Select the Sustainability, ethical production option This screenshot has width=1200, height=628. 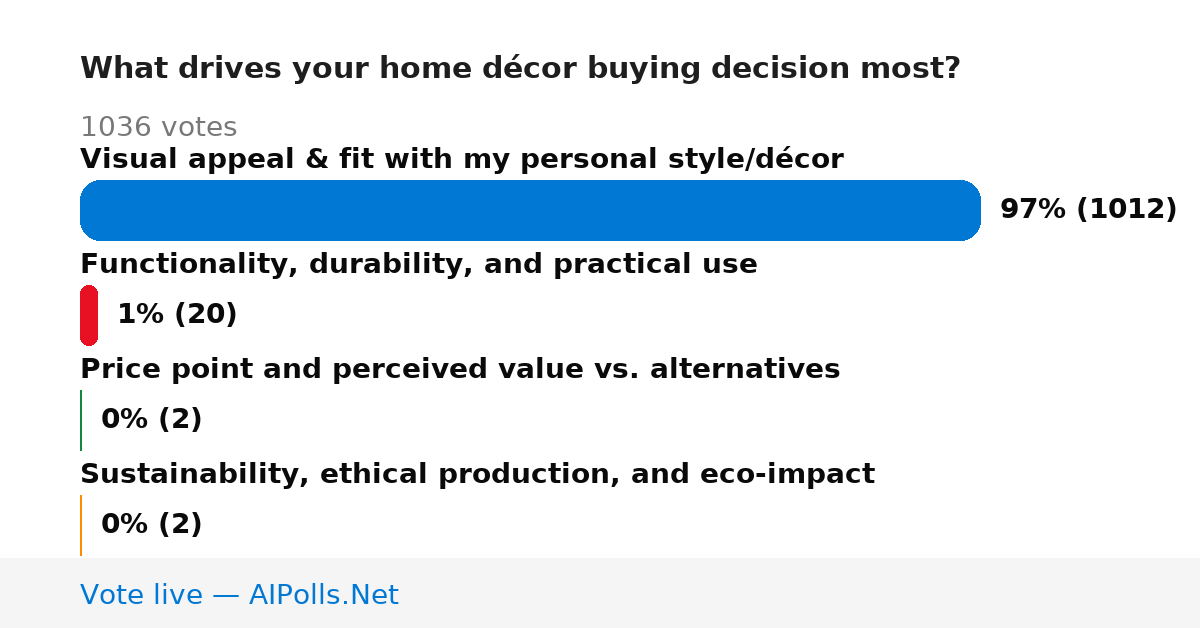(477, 474)
